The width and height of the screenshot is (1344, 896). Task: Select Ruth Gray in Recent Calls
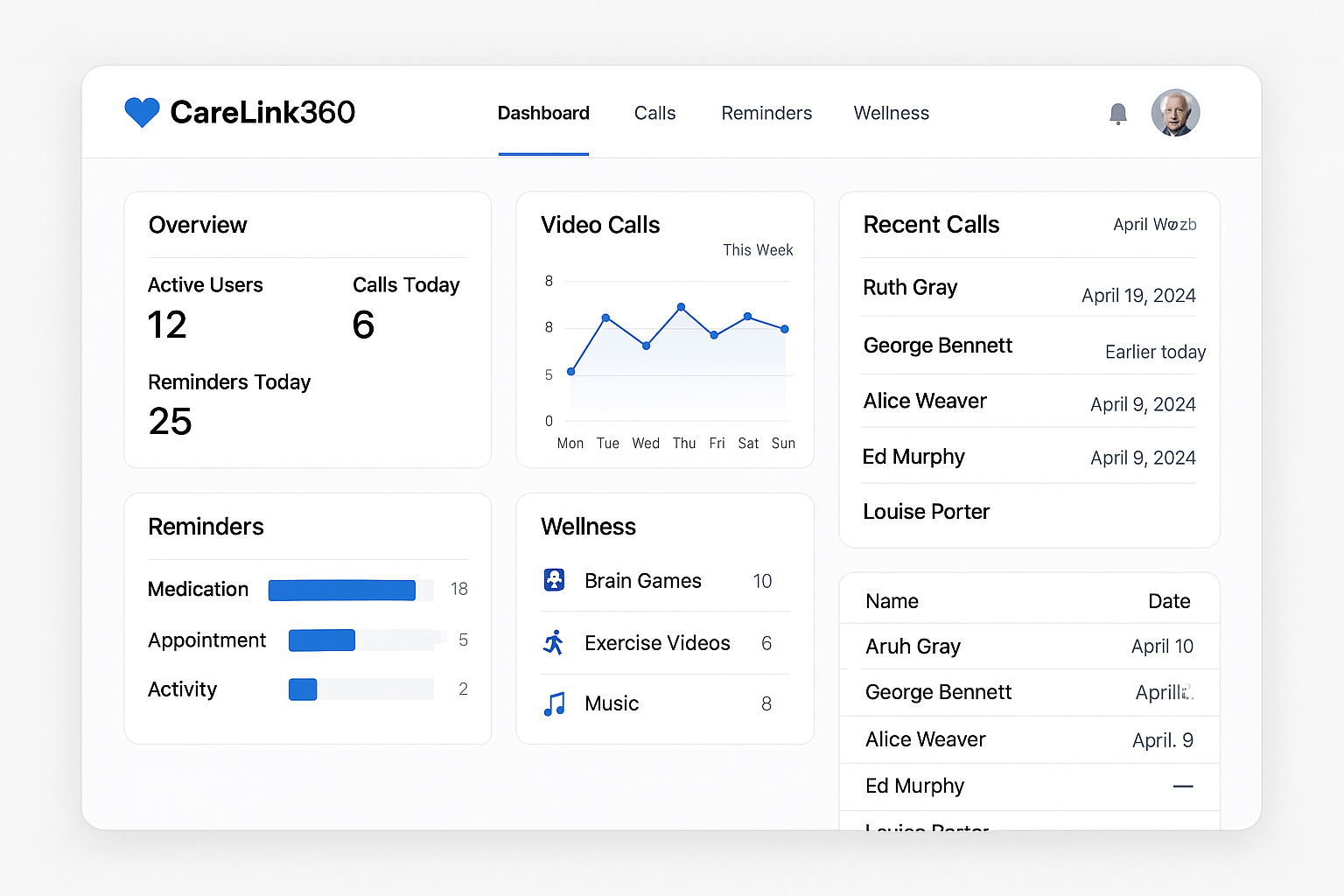[910, 288]
